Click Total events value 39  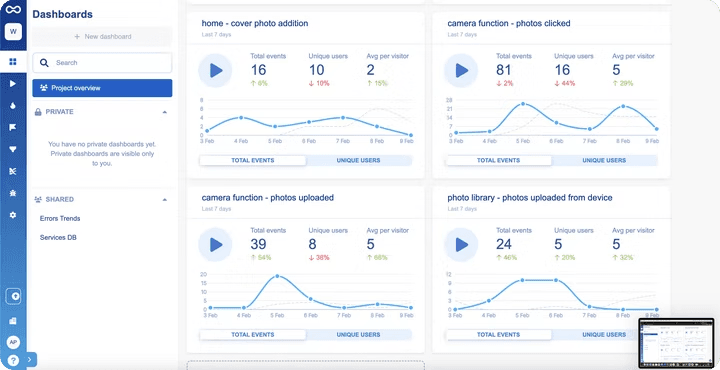[x=259, y=244]
